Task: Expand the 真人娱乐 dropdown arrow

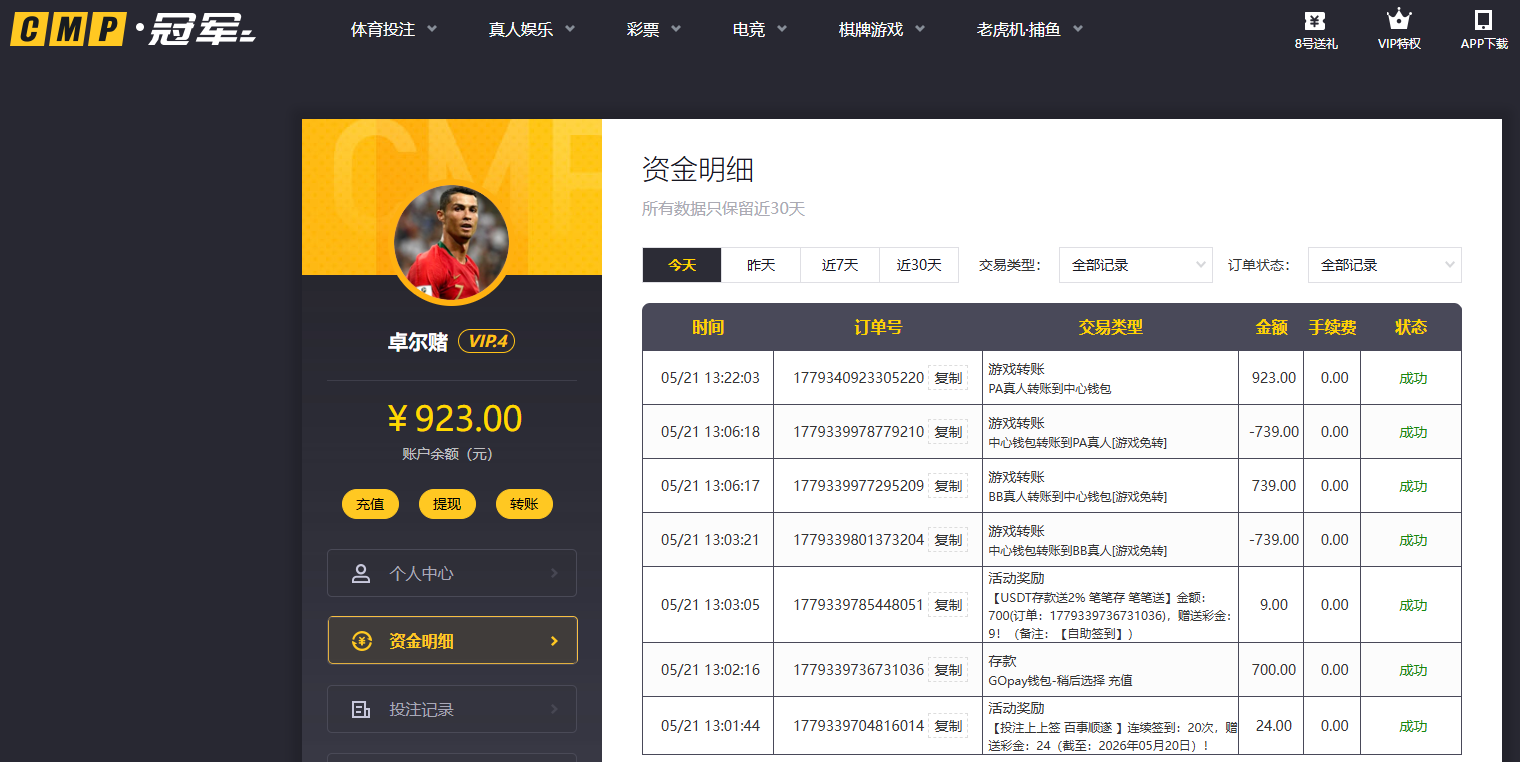Action: pyautogui.click(x=570, y=30)
